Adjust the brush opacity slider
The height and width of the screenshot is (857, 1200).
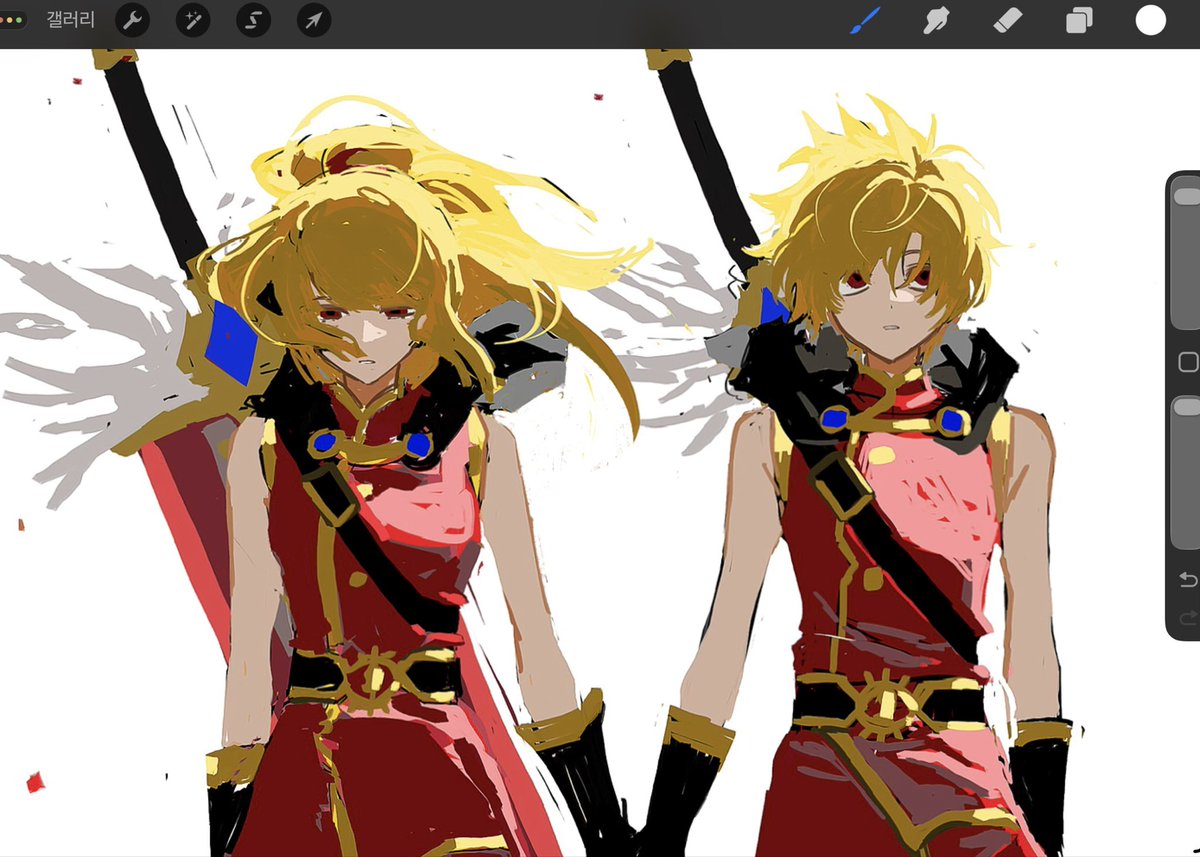(1186, 472)
